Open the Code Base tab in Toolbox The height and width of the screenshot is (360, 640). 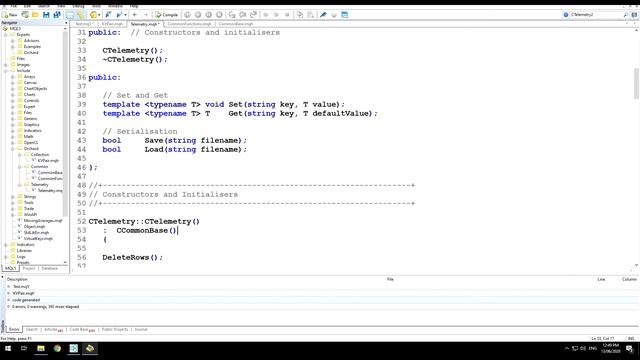[x=82, y=329]
